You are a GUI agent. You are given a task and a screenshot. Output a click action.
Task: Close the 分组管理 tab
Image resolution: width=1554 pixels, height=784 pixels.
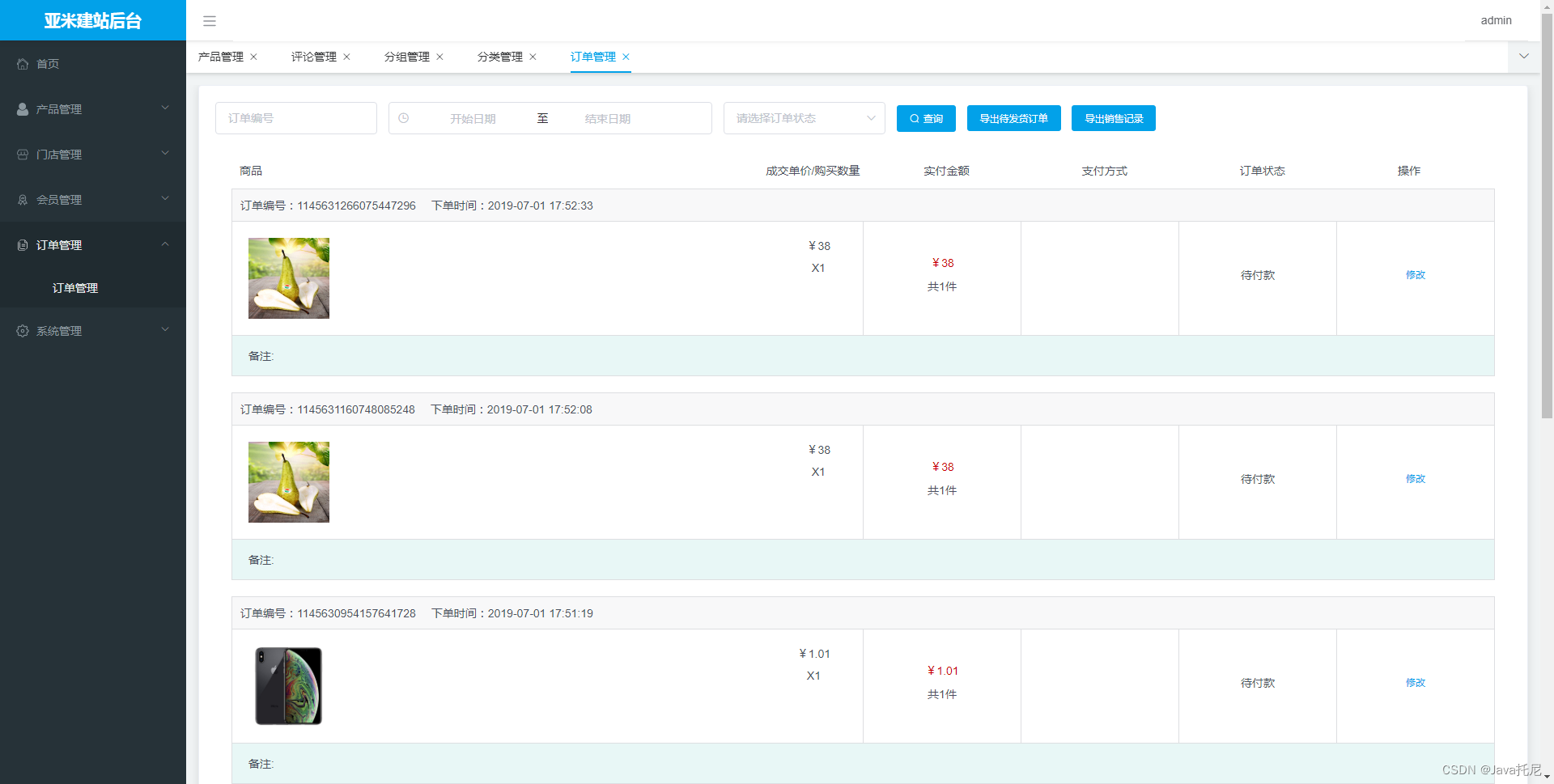pyautogui.click(x=439, y=57)
